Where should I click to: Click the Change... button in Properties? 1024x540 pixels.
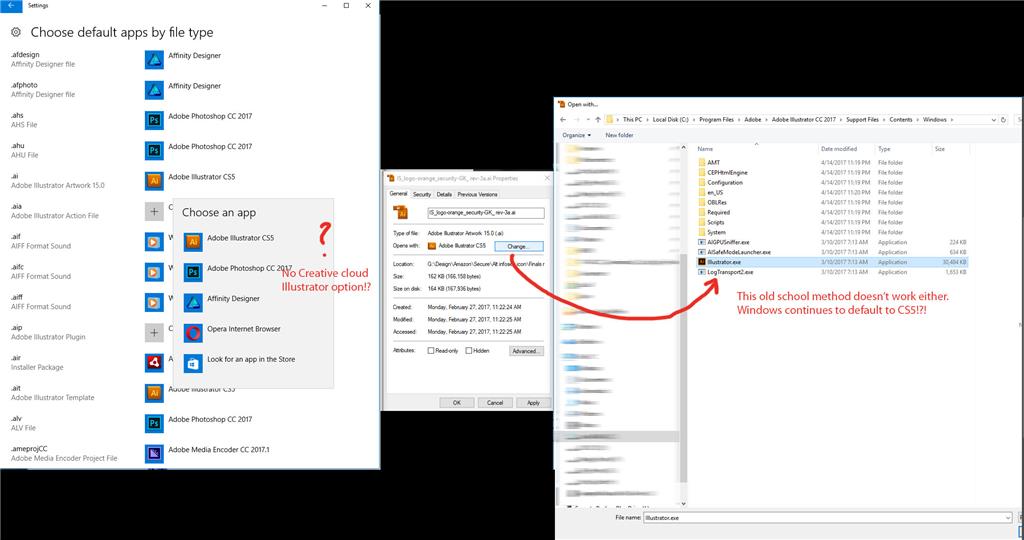(519, 246)
